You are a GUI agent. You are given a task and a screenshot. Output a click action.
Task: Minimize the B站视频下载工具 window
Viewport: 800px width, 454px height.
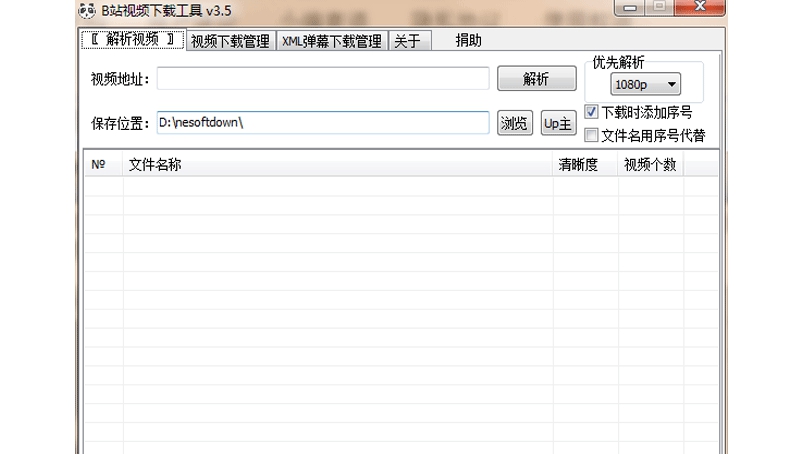(x=631, y=8)
